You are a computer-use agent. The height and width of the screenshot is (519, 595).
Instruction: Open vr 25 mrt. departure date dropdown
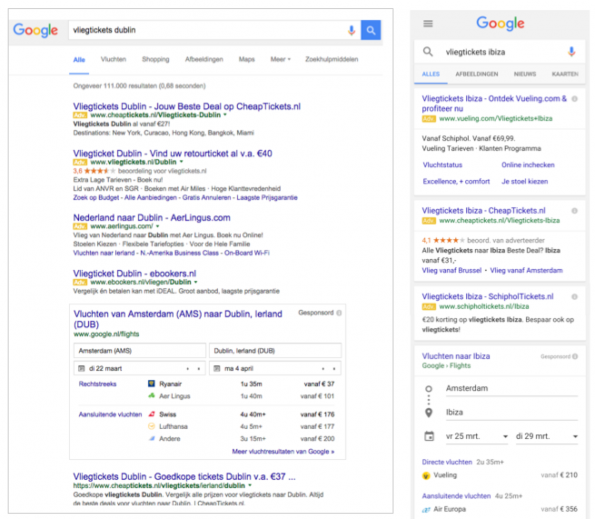pyautogui.click(x=477, y=436)
